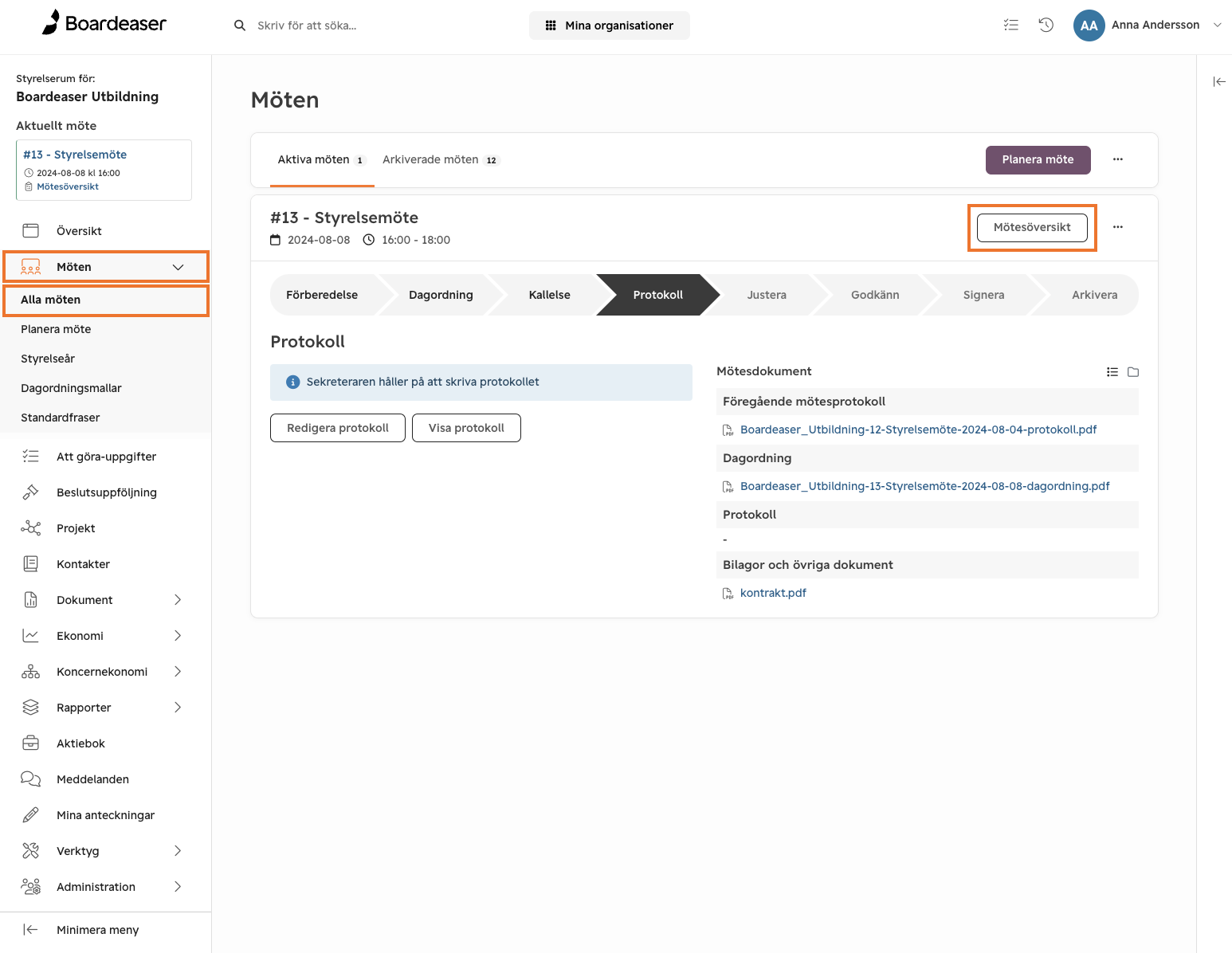1232x953 pixels.
Task: Open the three-dot menu beside Planera möte
Action: [1118, 159]
